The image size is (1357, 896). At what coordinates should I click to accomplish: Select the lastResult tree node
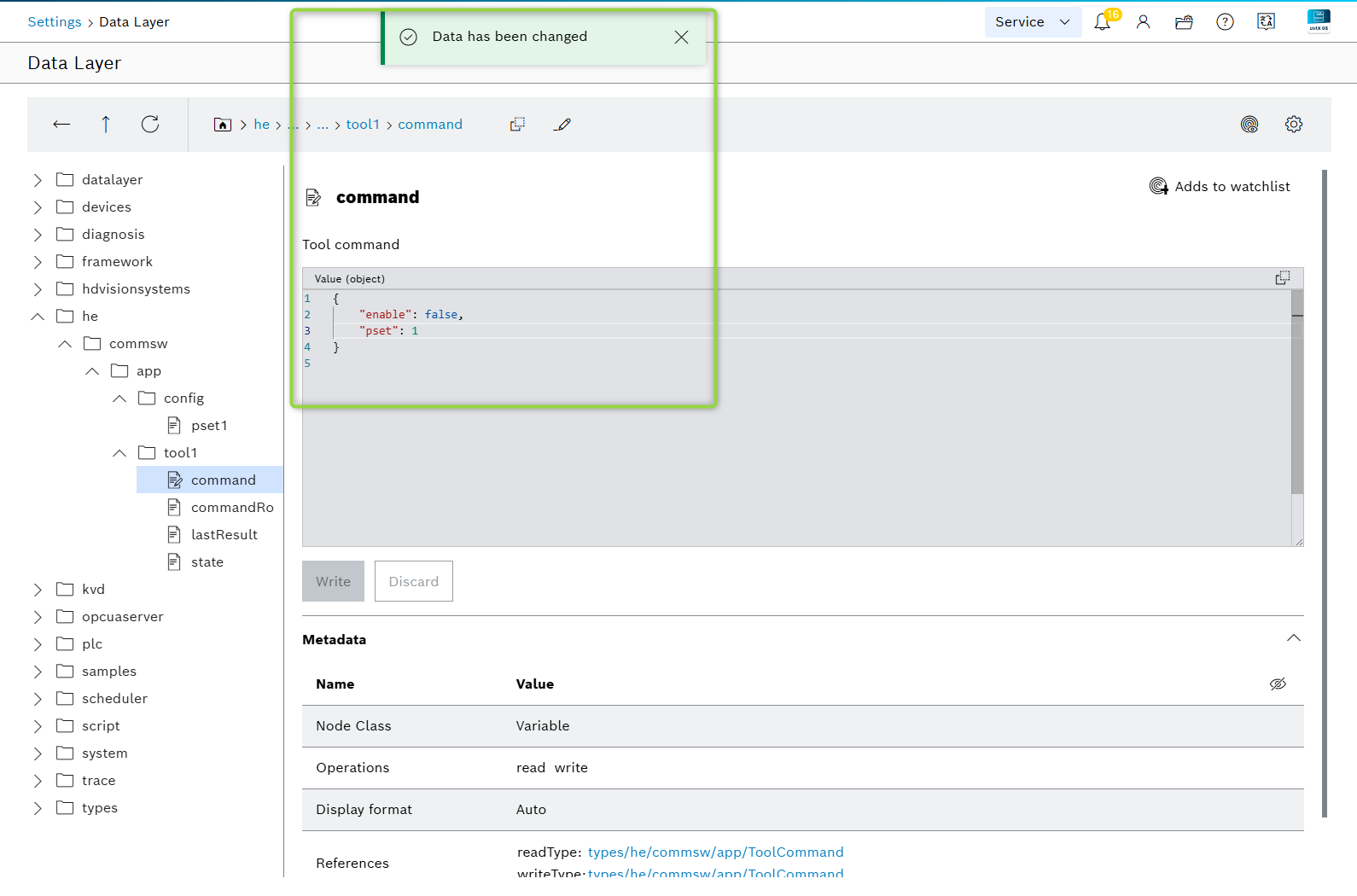[x=224, y=535]
